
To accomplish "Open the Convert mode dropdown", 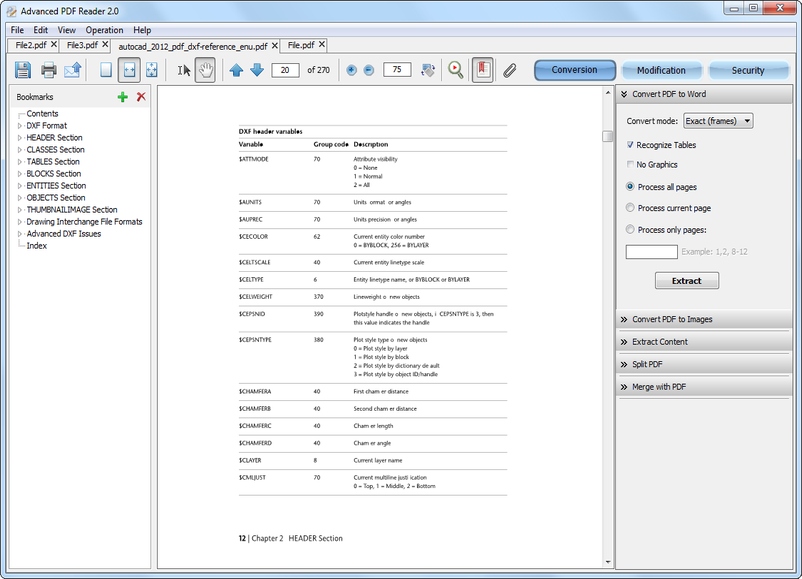I will point(718,121).
